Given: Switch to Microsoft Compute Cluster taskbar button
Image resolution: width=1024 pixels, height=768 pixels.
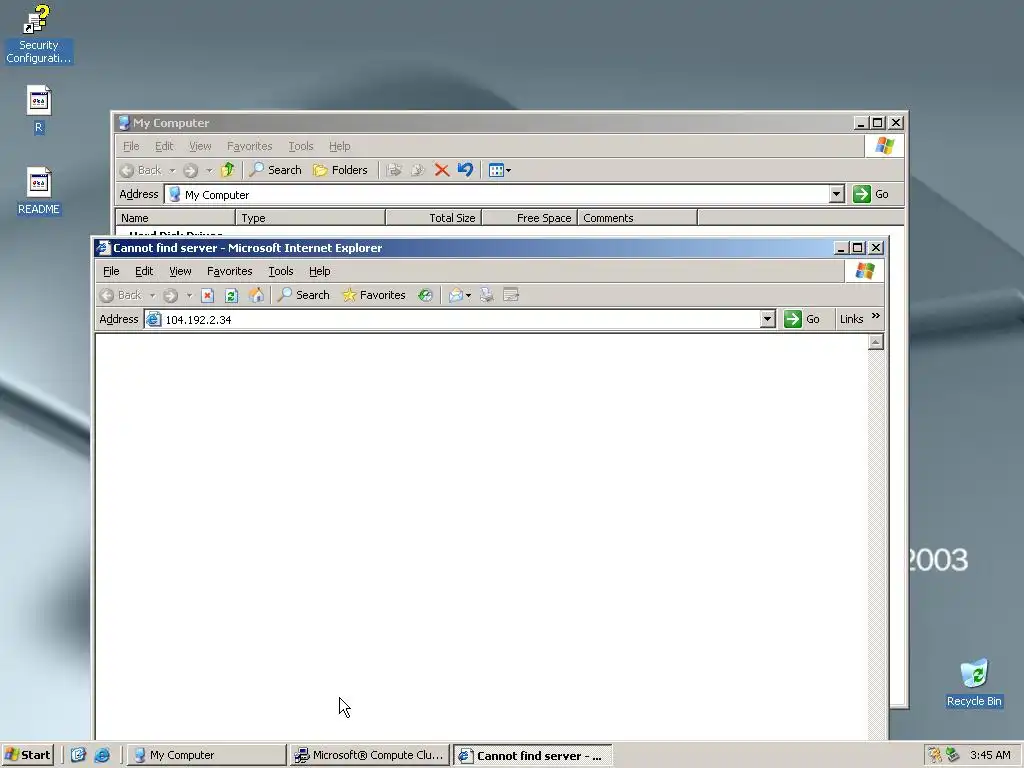Looking at the screenshot, I should 370,755.
